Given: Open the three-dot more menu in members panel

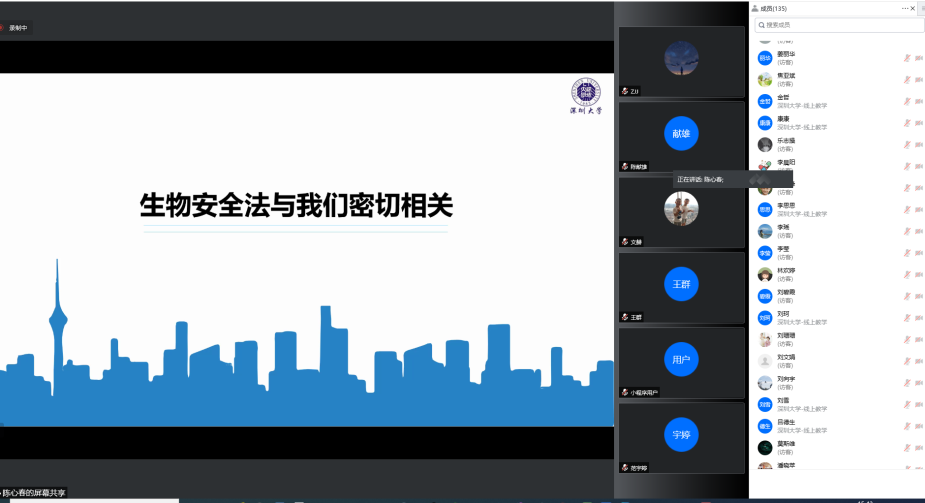Looking at the screenshot, I should click(x=904, y=8).
